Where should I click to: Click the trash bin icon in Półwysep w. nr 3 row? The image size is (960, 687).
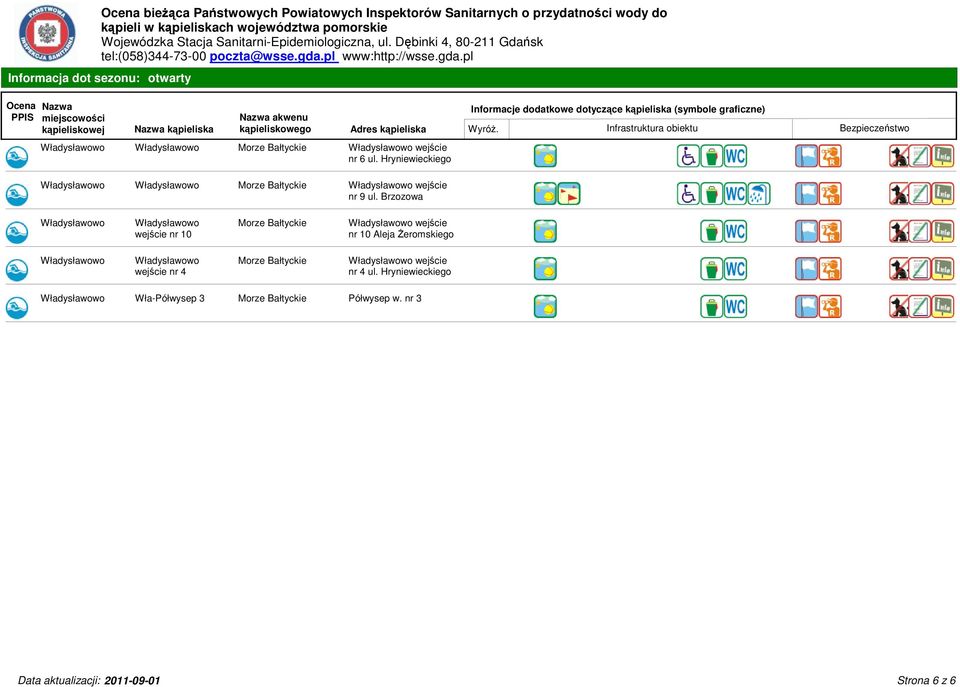(x=711, y=307)
